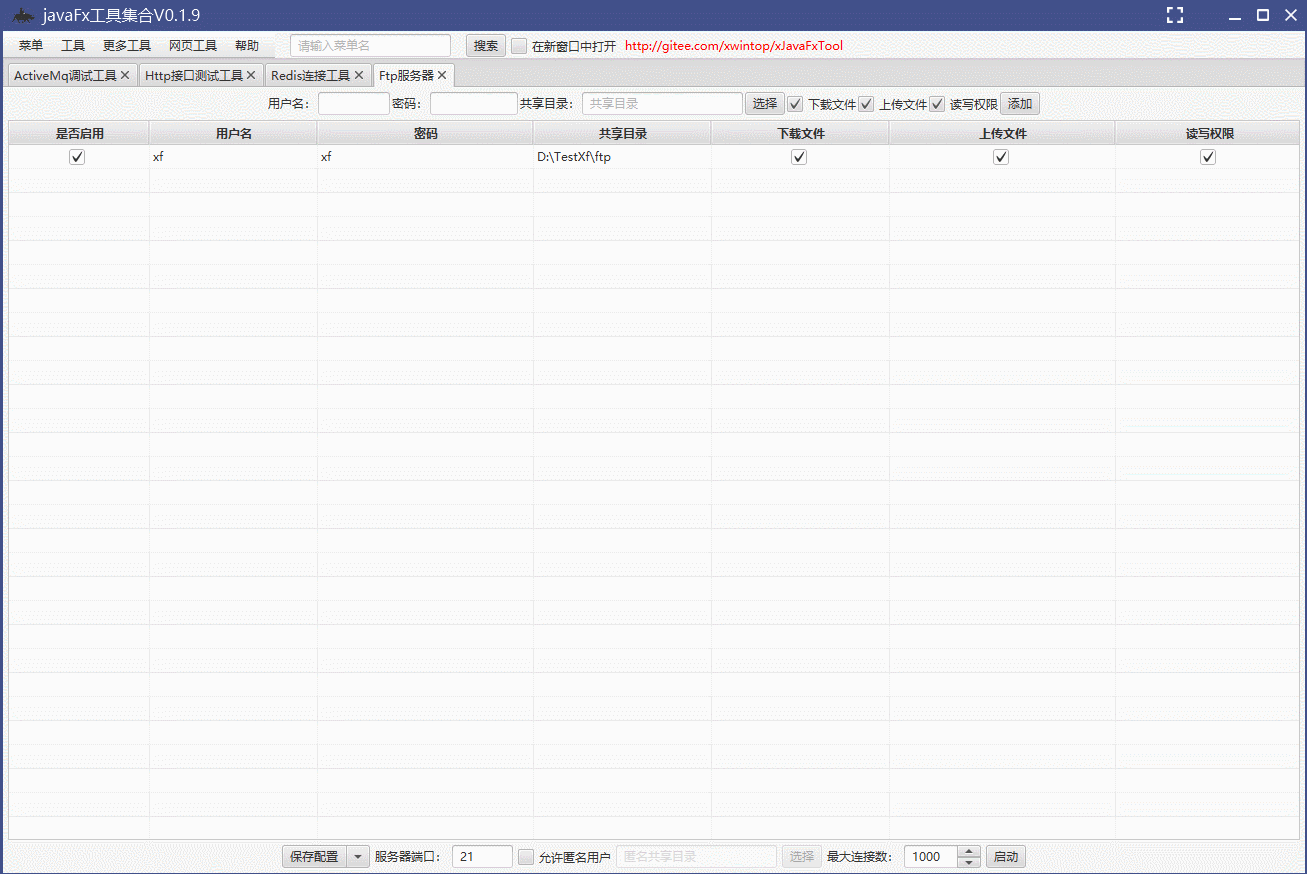The width and height of the screenshot is (1307, 874).
Task: Open the 网页工具 menu
Action: click(x=193, y=45)
